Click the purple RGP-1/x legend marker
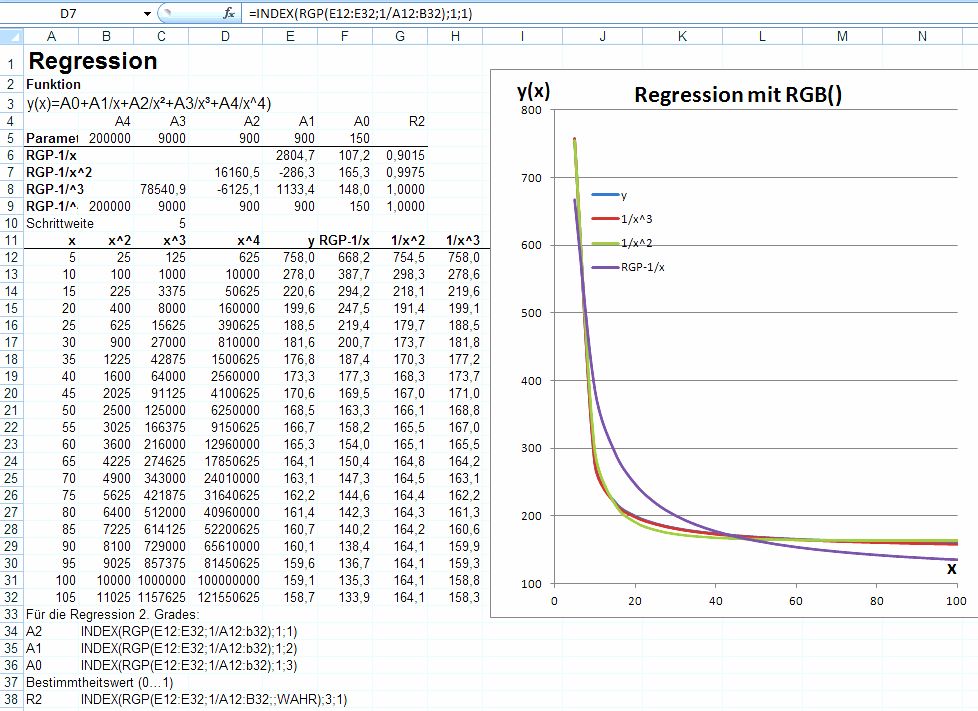This screenshot has width=978, height=711. [605, 267]
